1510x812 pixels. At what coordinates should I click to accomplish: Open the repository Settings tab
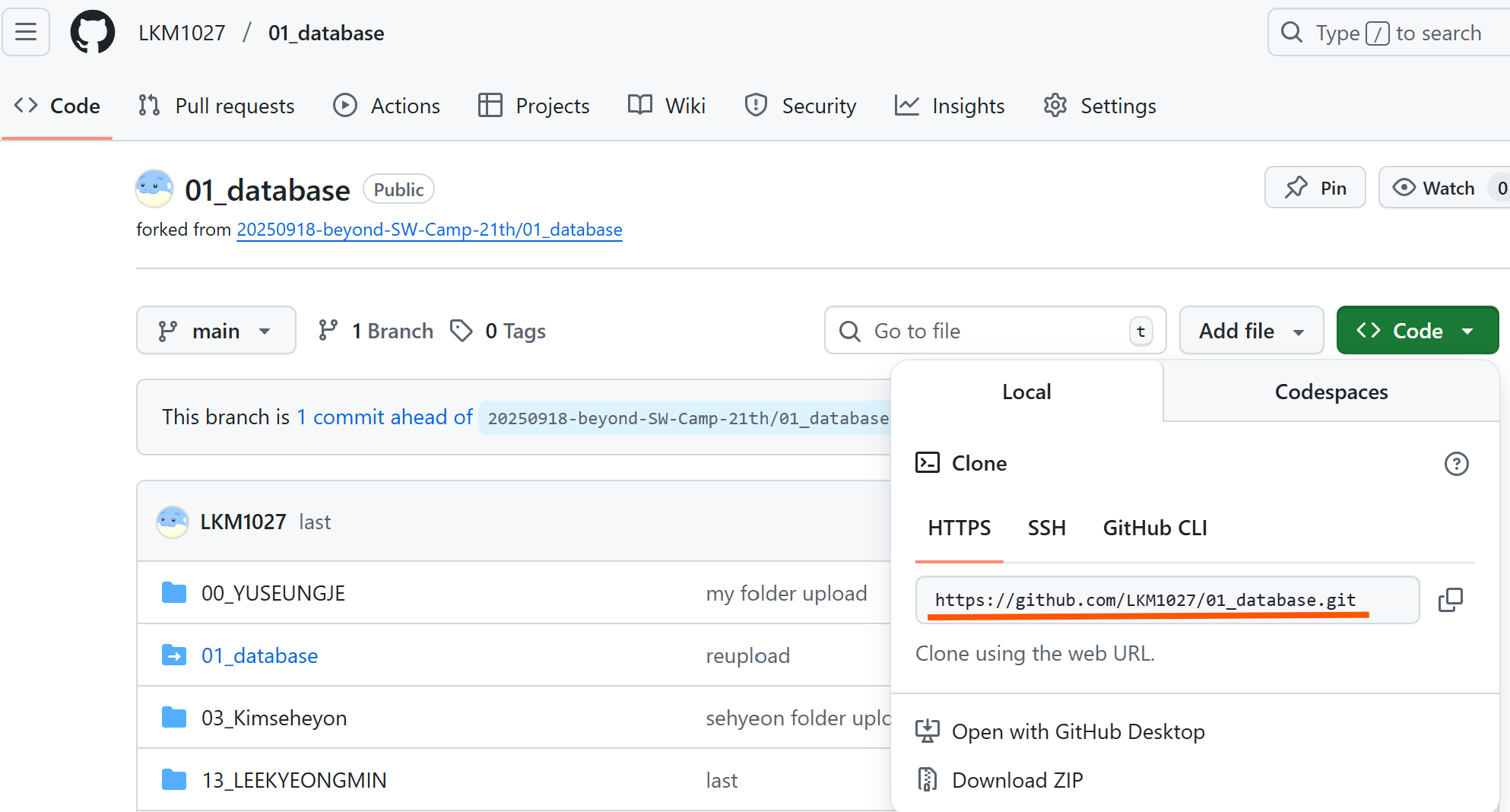tap(1099, 106)
